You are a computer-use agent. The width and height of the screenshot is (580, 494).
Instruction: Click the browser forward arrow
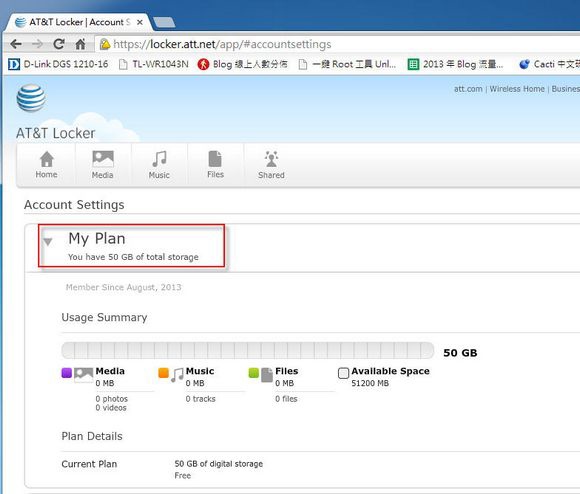pos(37,44)
